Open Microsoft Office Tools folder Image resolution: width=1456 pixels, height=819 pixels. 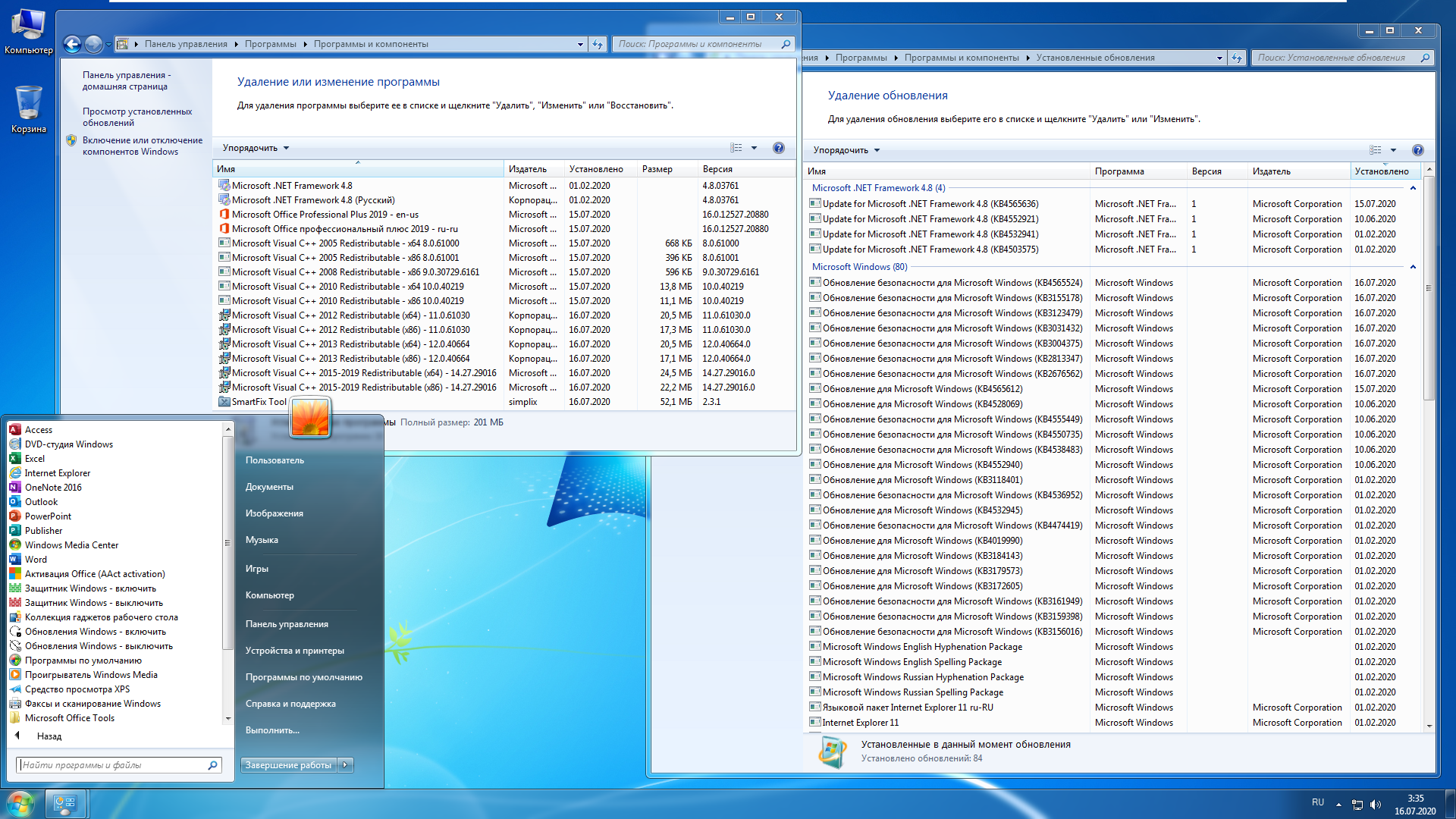point(69,718)
